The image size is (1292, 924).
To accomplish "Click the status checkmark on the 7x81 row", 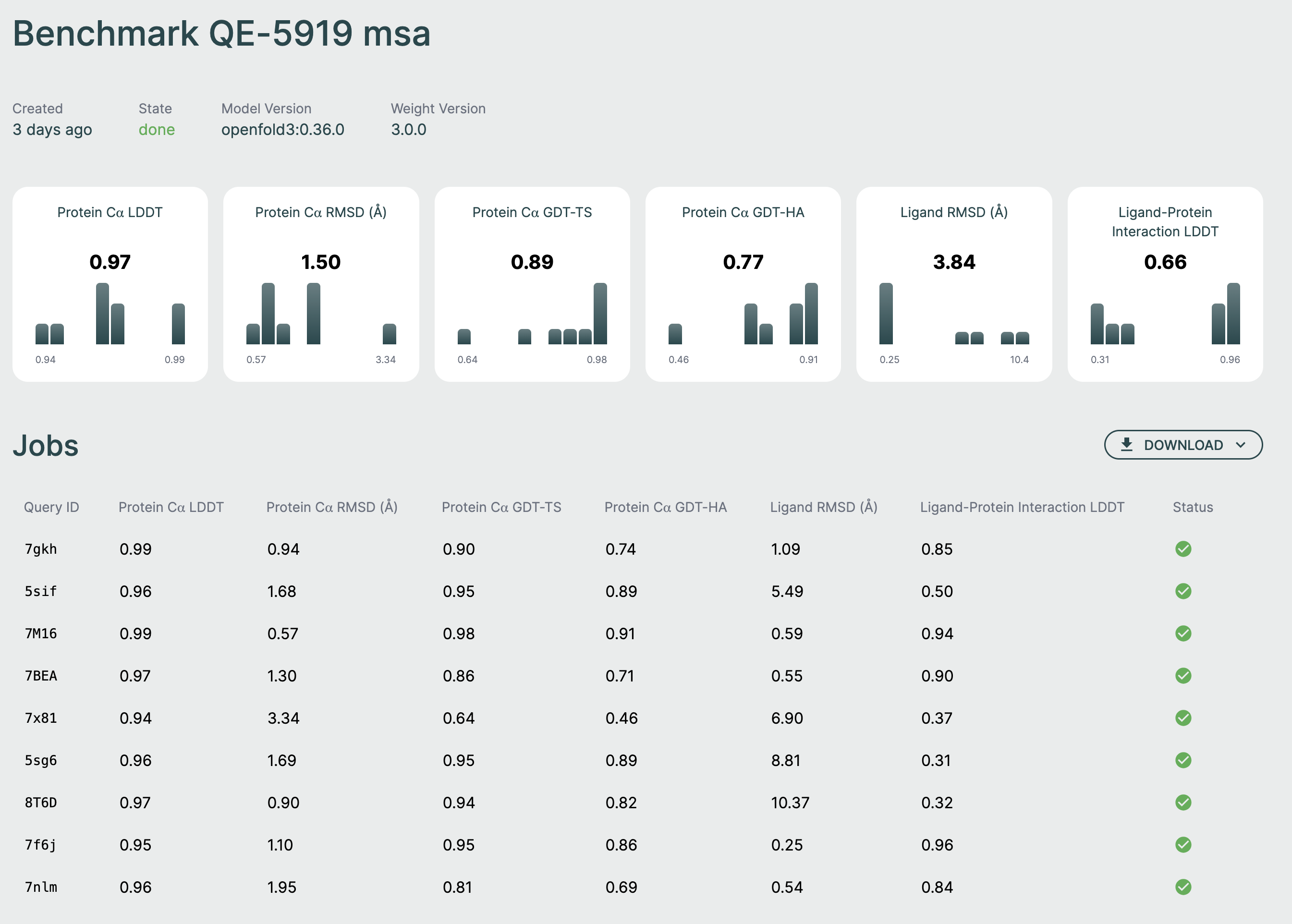I will (x=1184, y=717).
